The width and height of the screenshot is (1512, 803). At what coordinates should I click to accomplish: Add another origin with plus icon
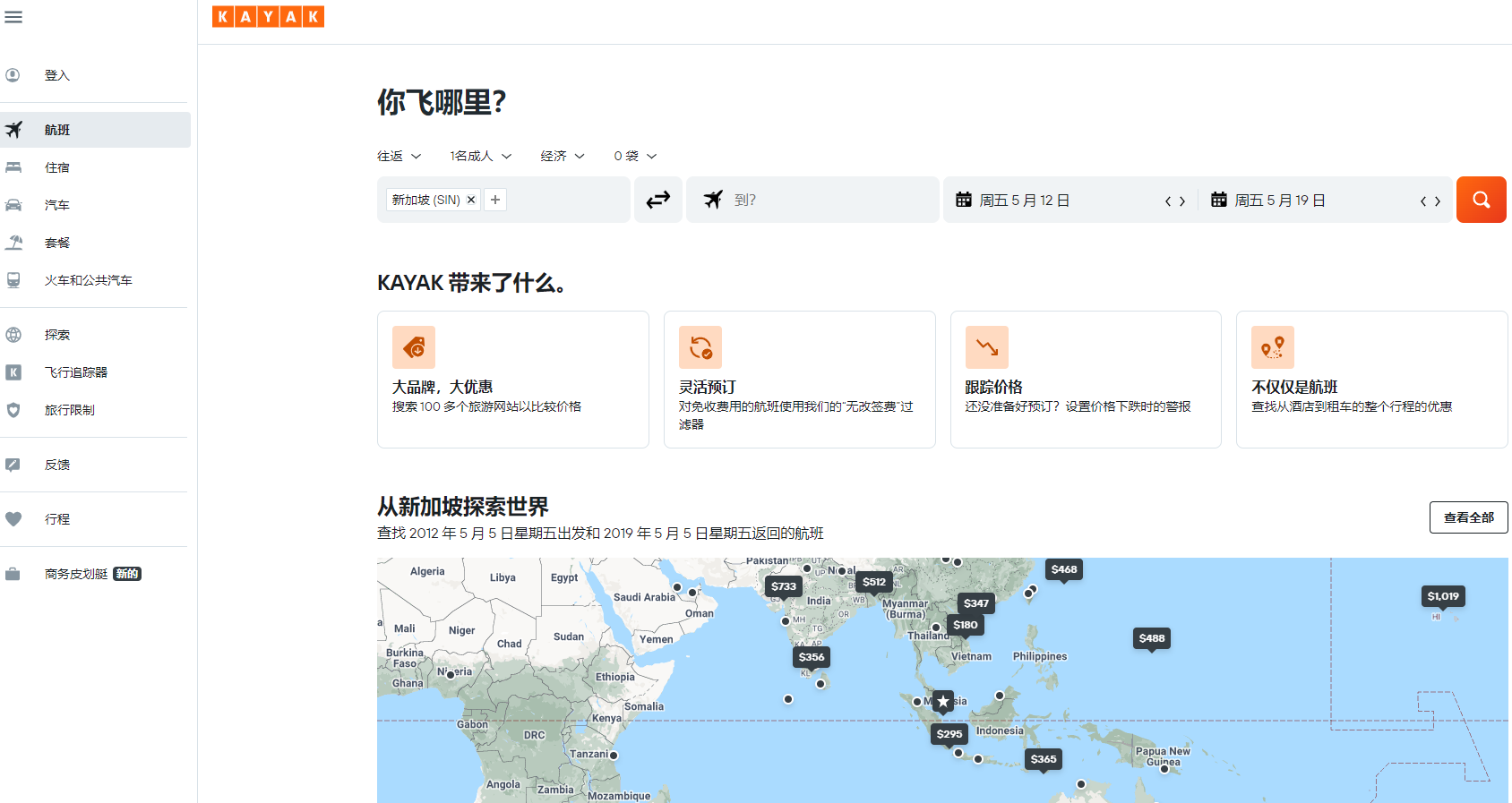pos(495,200)
